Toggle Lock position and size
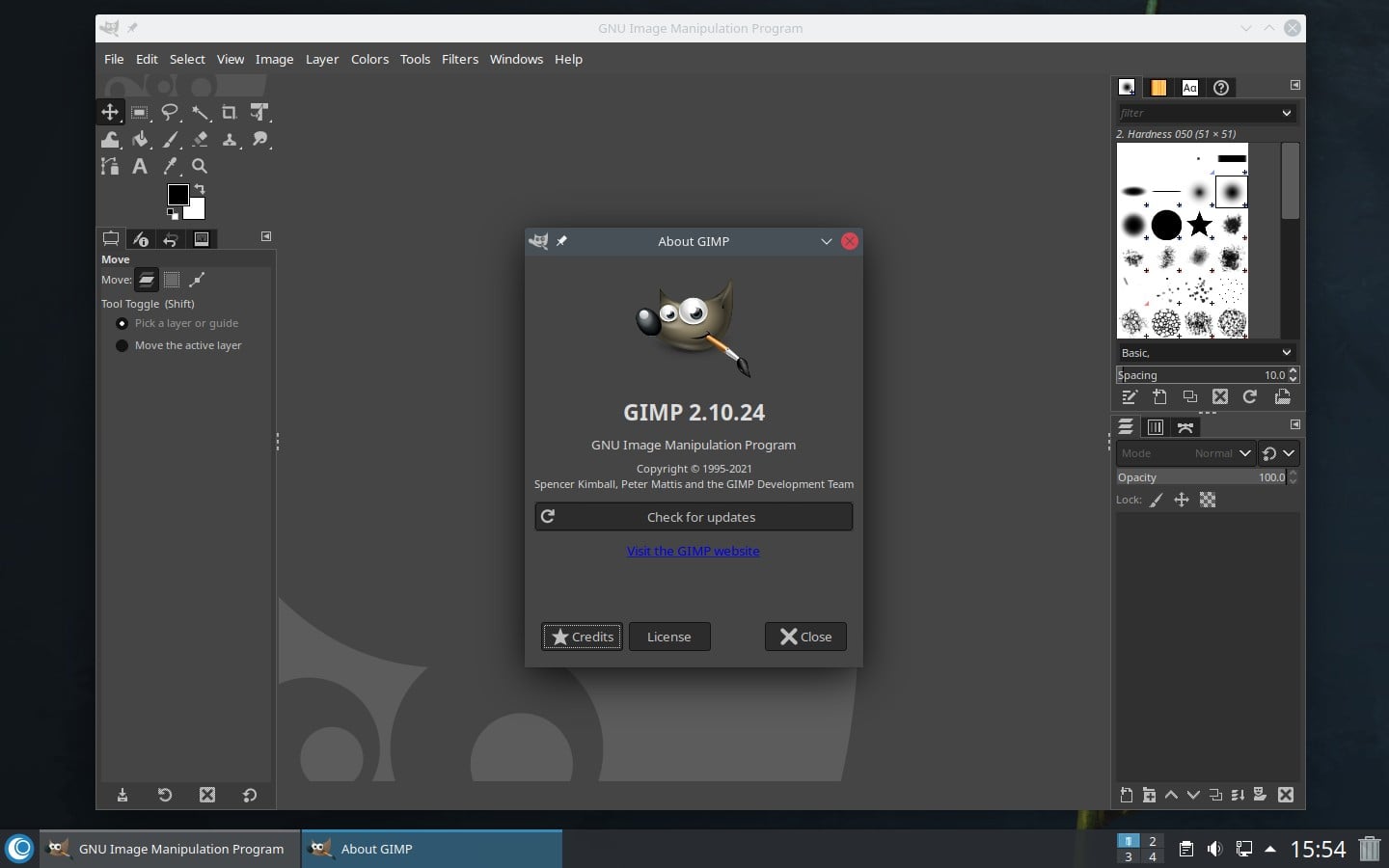The height and width of the screenshot is (868, 1389). pos(1182,500)
